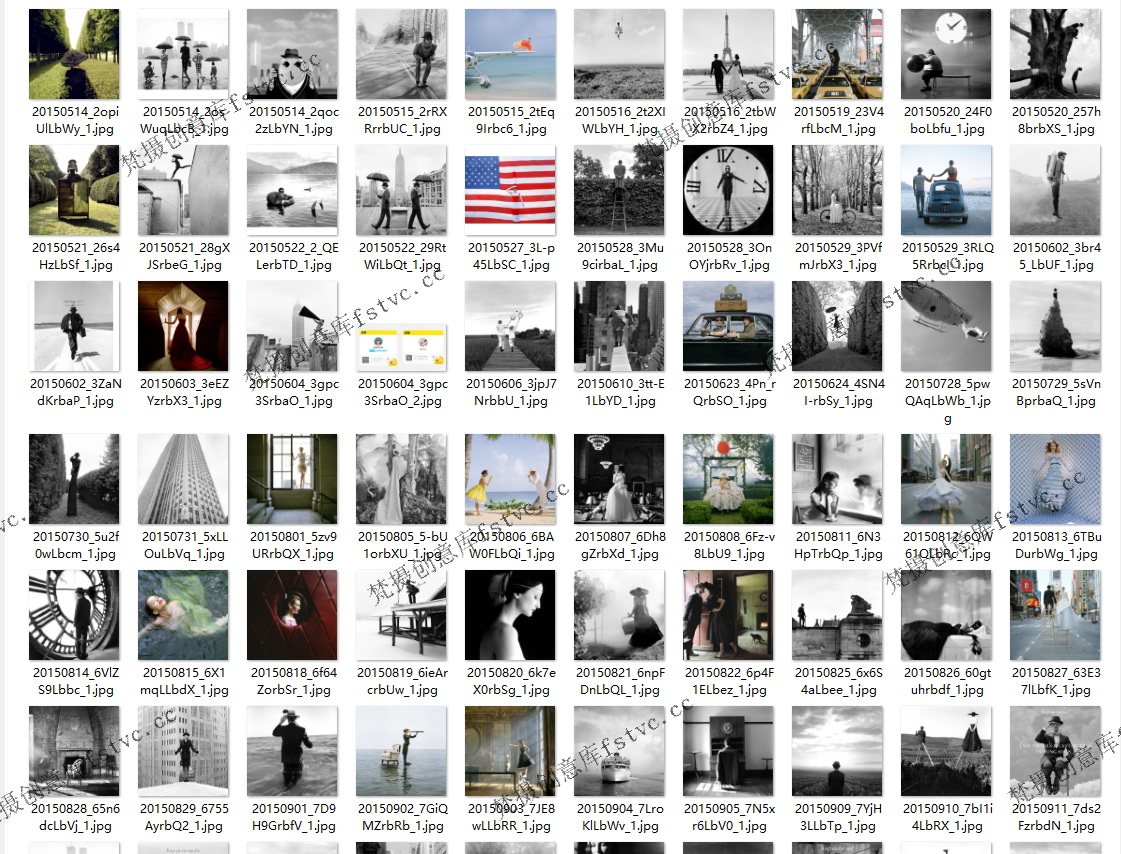Click the file label 20150902_7GiQMZrbRb_1.jpg
Screen dimensions: 1121x854
tap(402, 817)
